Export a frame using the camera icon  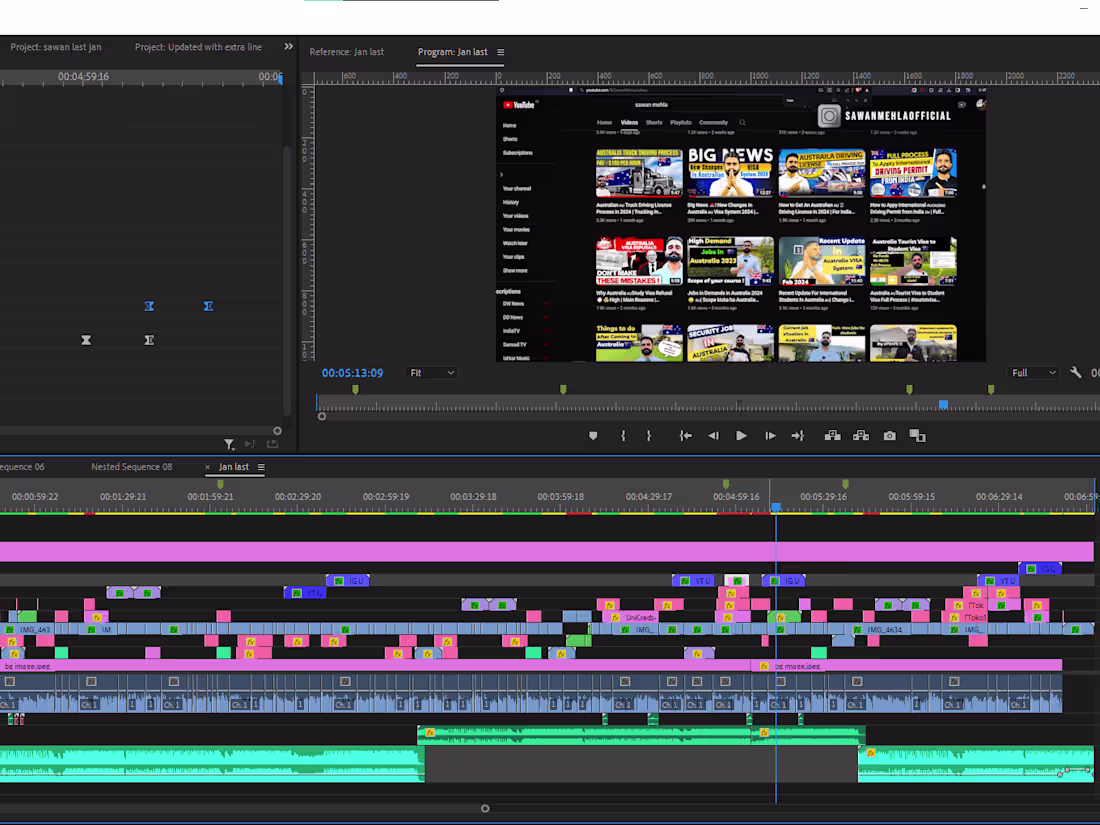tap(888, 435)
